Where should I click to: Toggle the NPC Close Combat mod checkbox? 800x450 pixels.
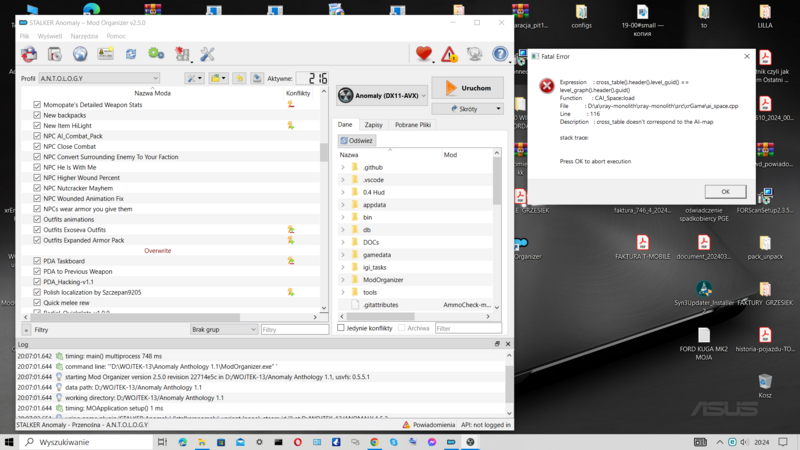tap(37, 147)
